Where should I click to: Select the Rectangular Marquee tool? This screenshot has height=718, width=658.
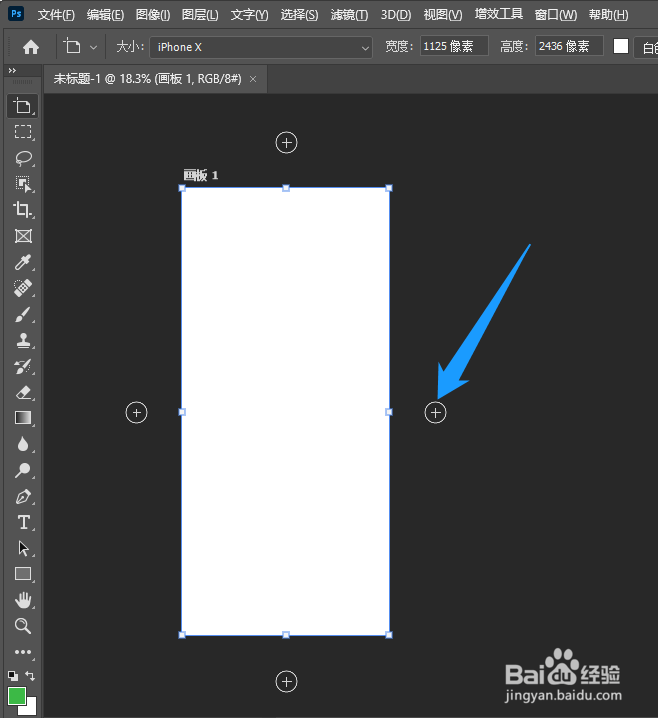22,132
